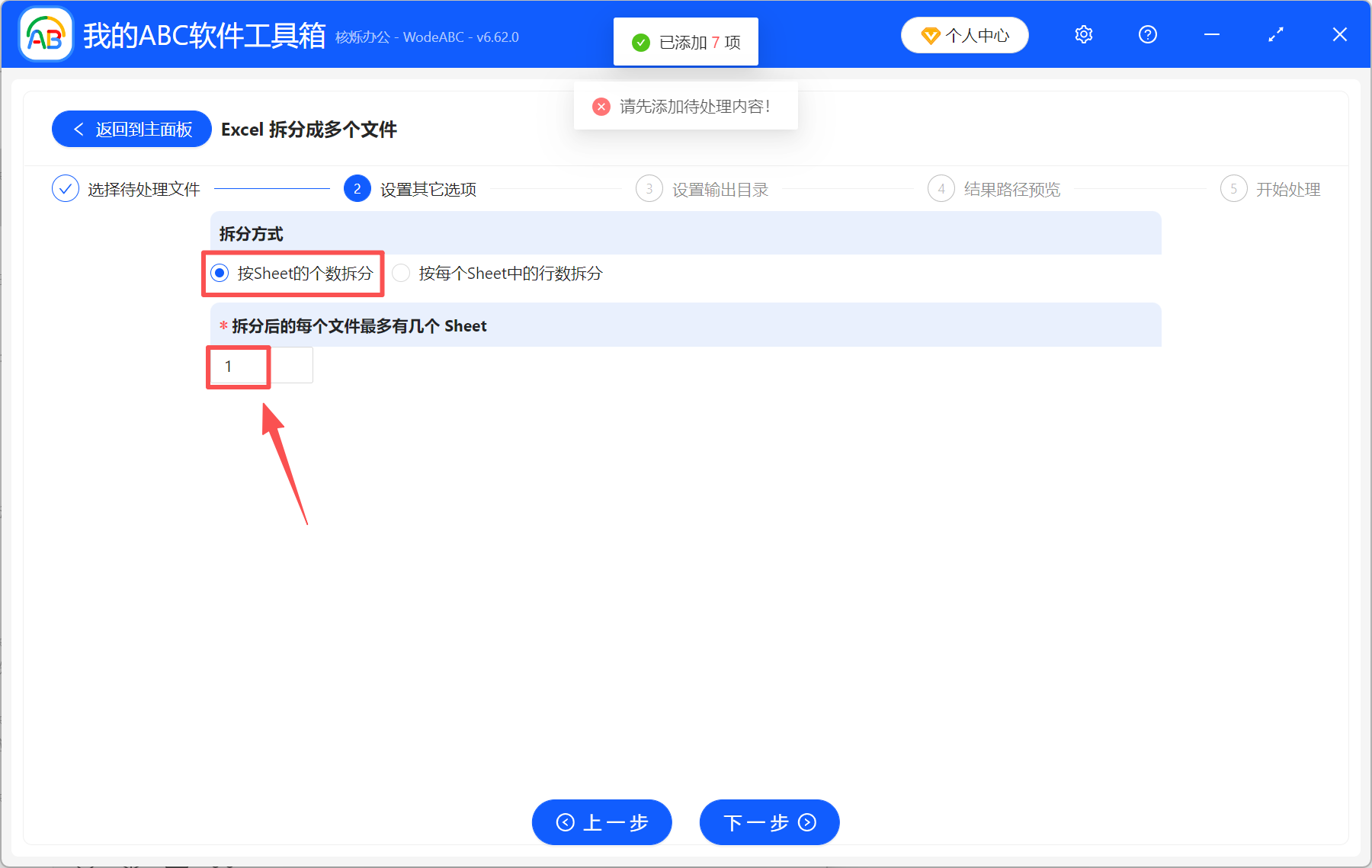Click the 上一步 button
1372x868 pixels.
[601, 822]
